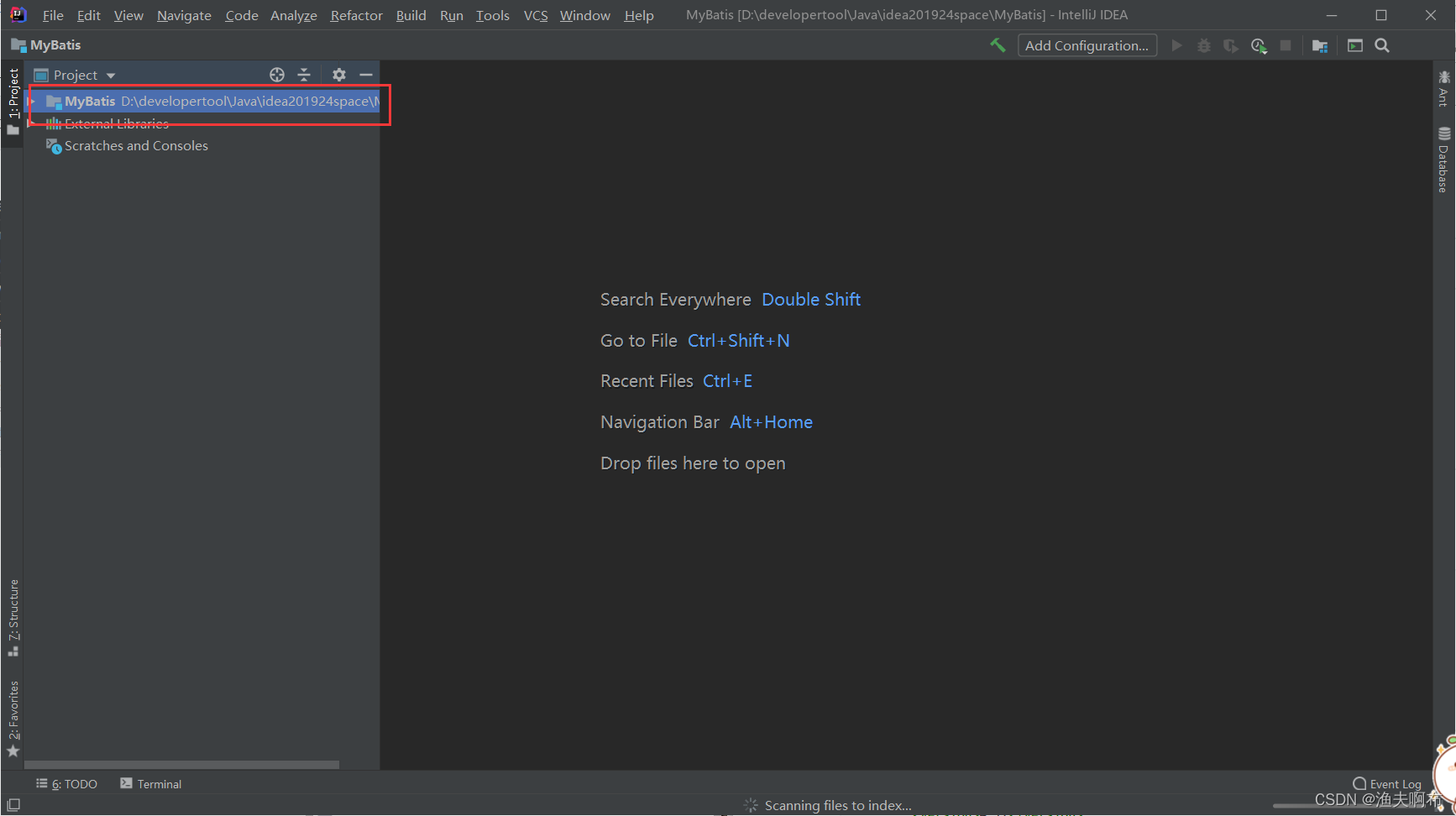Viewport: 1456px width, 816px height.
Task: Select Scratches and Consoles tree item
Action: [x=136, y=146]
